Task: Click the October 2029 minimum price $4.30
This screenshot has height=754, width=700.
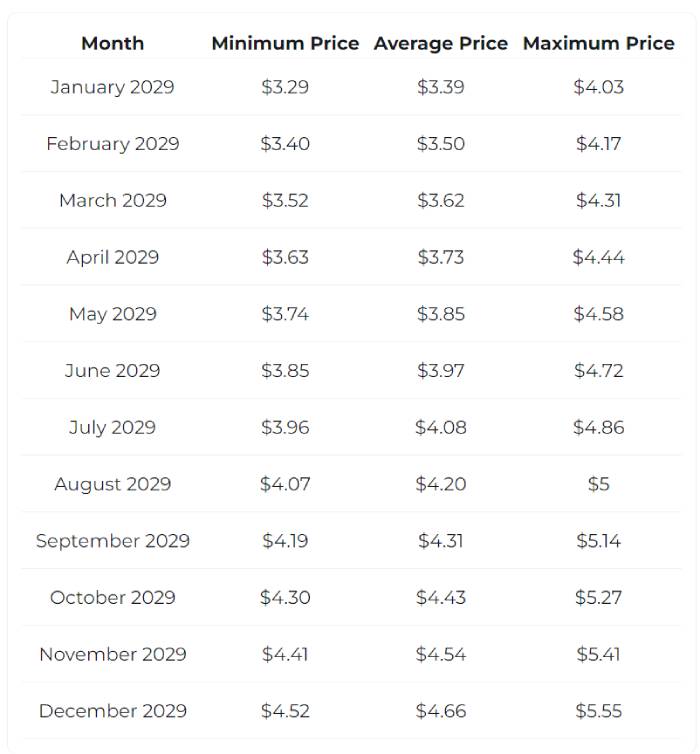Action: pos(285,597)
